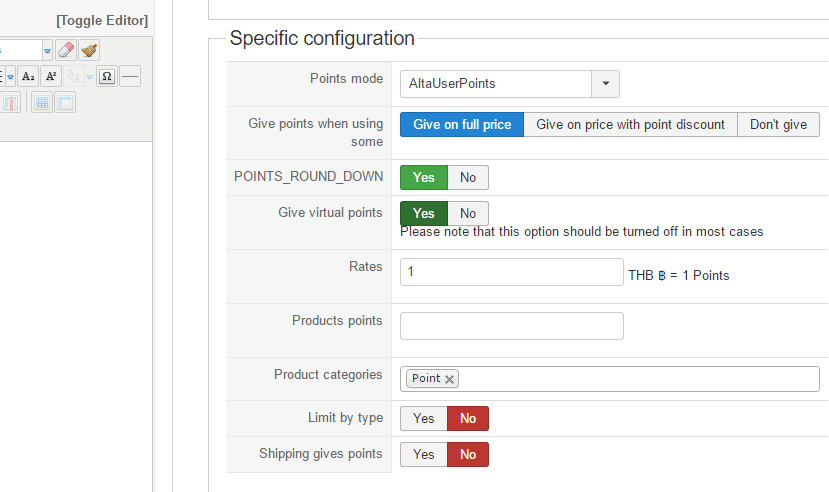The width and height of the screenshot is (829, 492).
Task: Choose the Don't give option
Action: (778, 125)
